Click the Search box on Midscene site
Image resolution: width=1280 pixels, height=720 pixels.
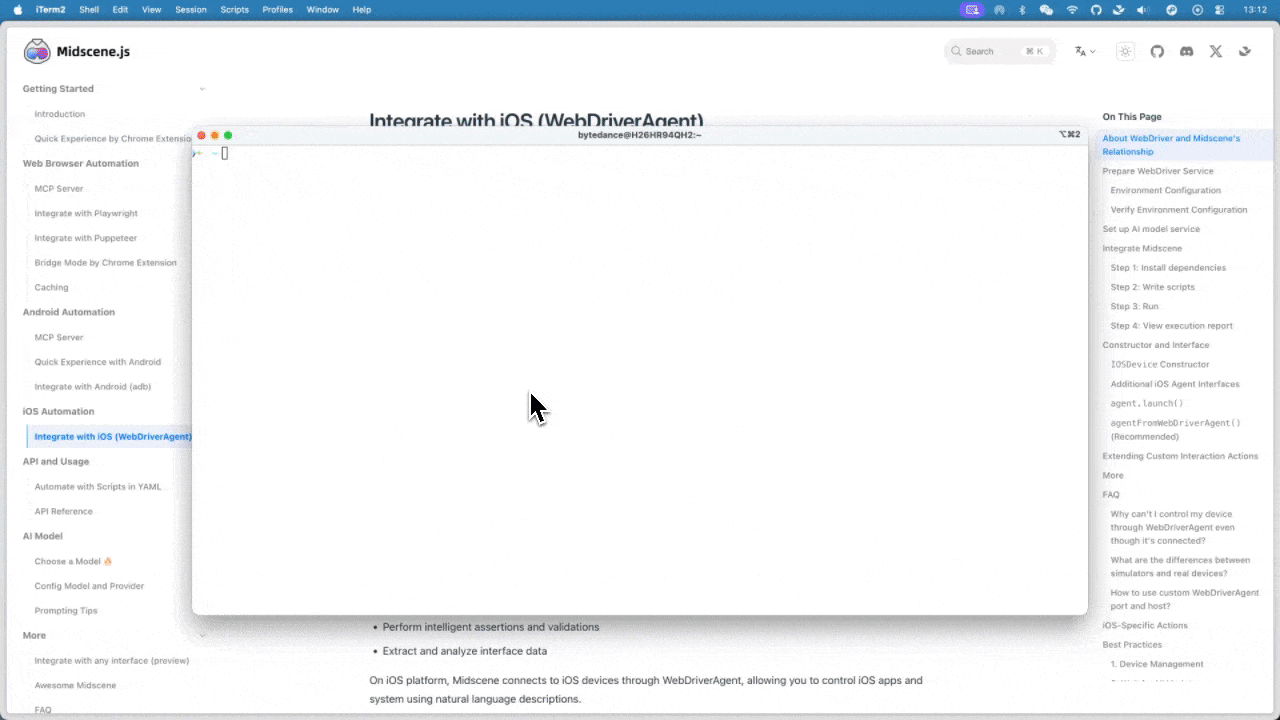click(x=999, y=51)
